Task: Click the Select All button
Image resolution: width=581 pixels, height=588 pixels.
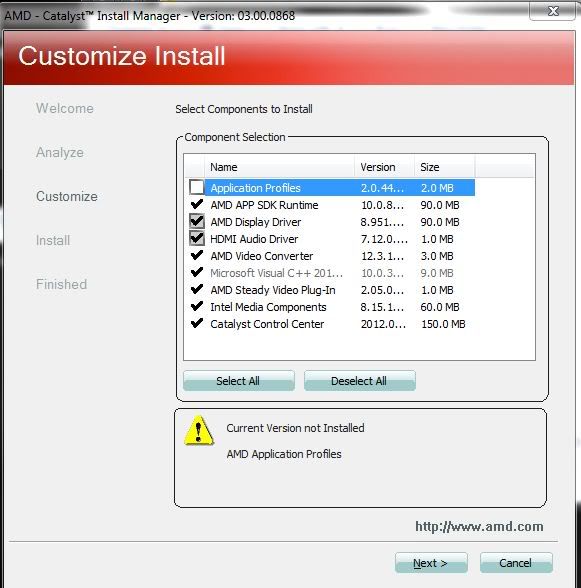Action: tap(239, 381)
